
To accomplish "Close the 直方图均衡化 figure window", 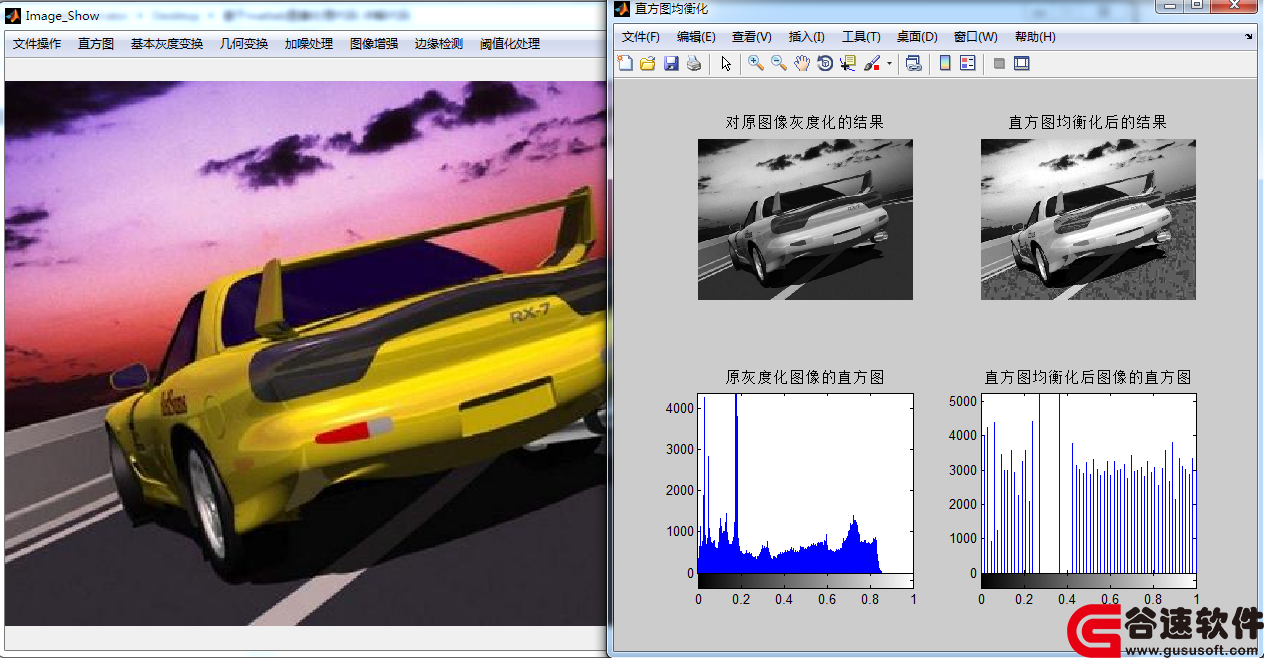I will click(1234, 5).
